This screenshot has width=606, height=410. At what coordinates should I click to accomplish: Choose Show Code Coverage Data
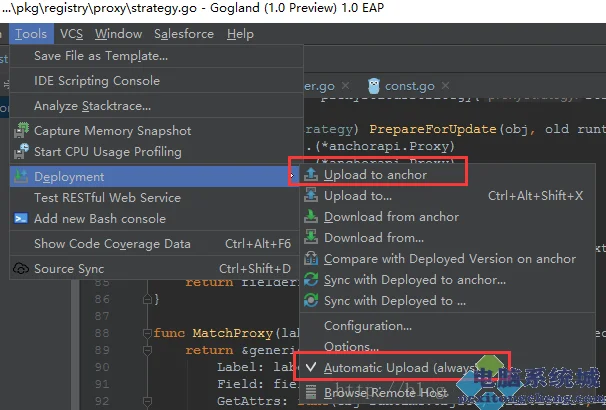coord(155,244)
